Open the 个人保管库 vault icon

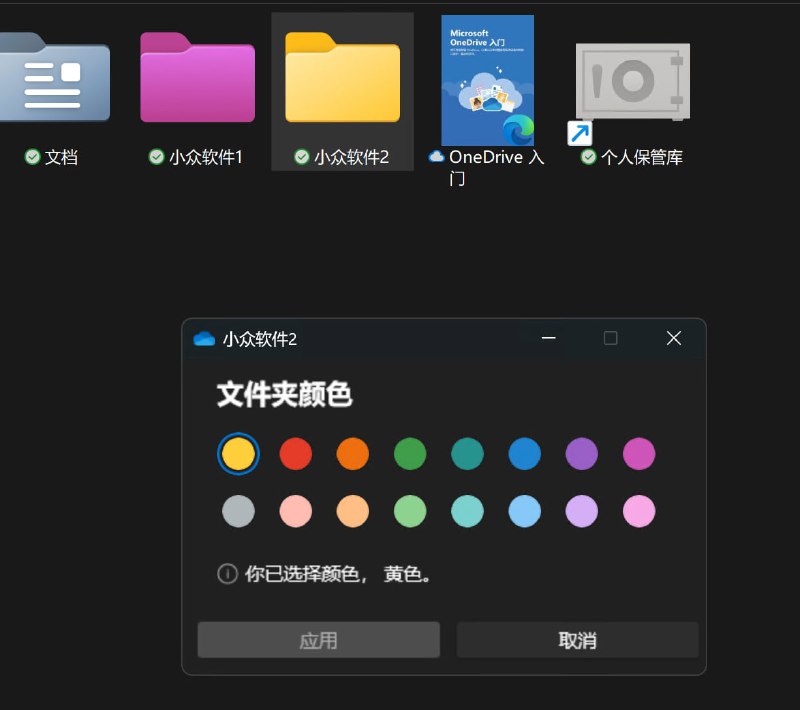[x=633, y=80]
